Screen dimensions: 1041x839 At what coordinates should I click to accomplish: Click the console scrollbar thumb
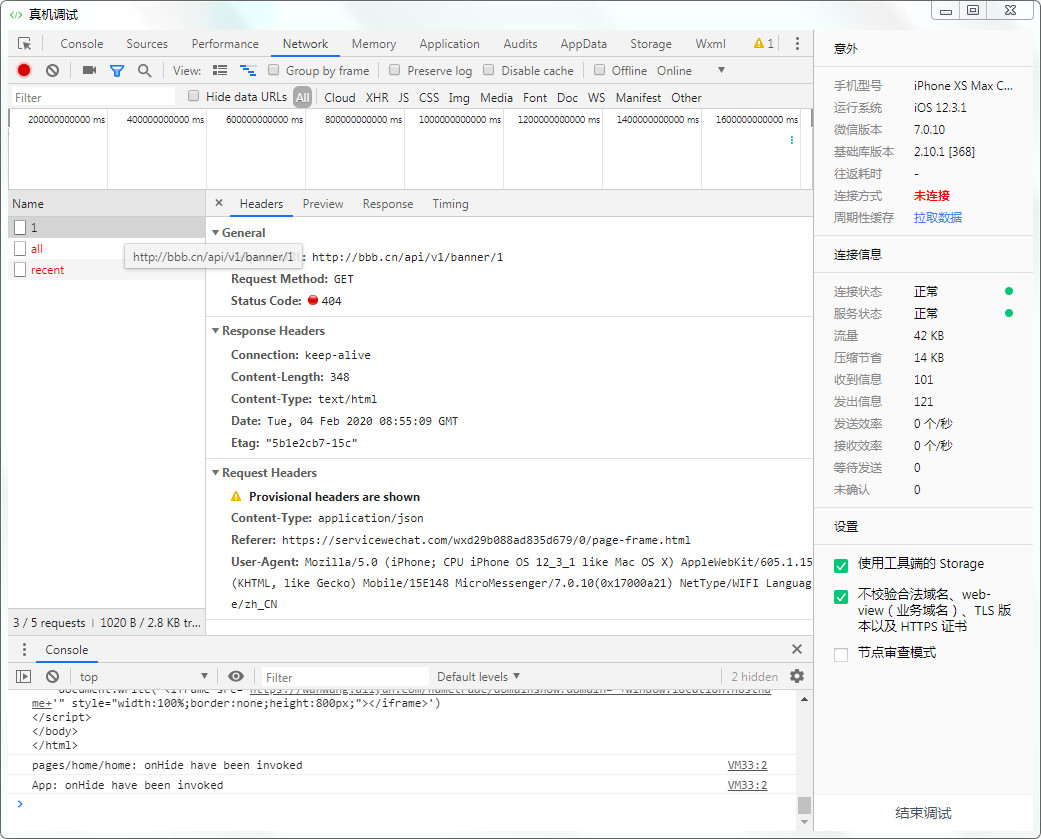pos(804,805)
